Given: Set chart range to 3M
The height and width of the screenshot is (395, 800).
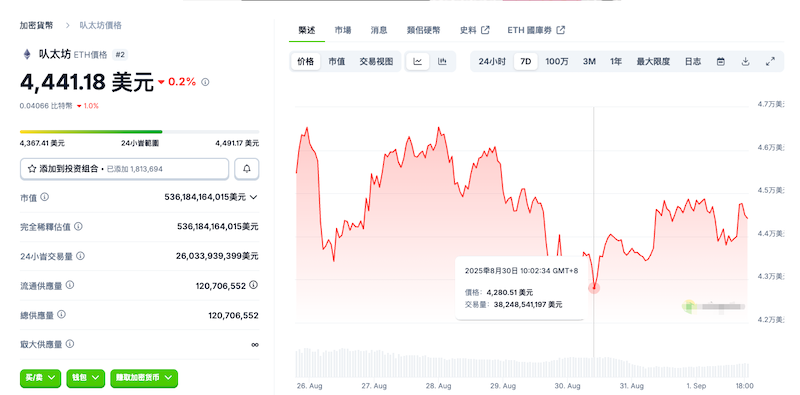Looking at the screenshot, I should coord(589,62).
